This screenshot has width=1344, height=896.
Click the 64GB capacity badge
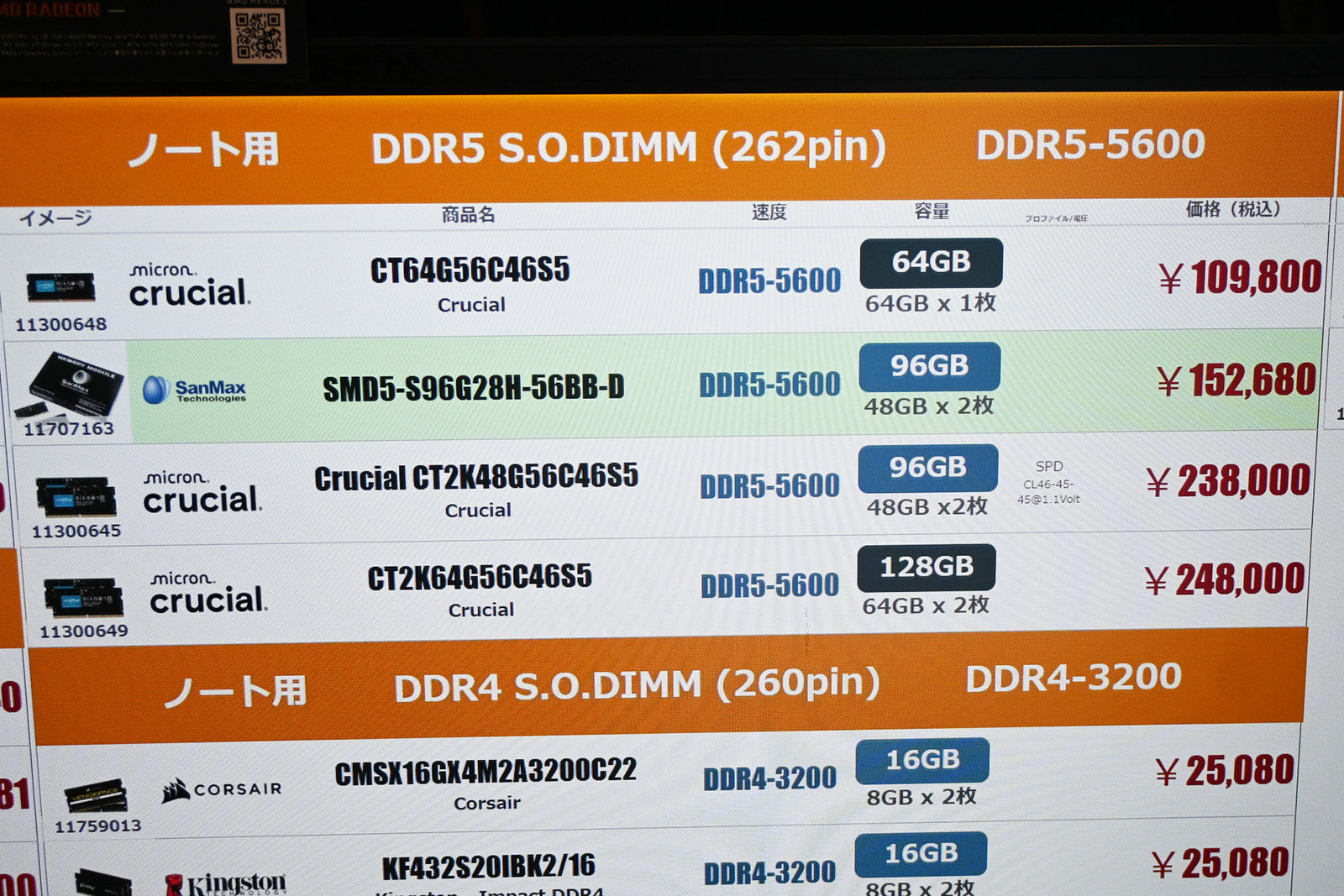click(x=931, y=262)
